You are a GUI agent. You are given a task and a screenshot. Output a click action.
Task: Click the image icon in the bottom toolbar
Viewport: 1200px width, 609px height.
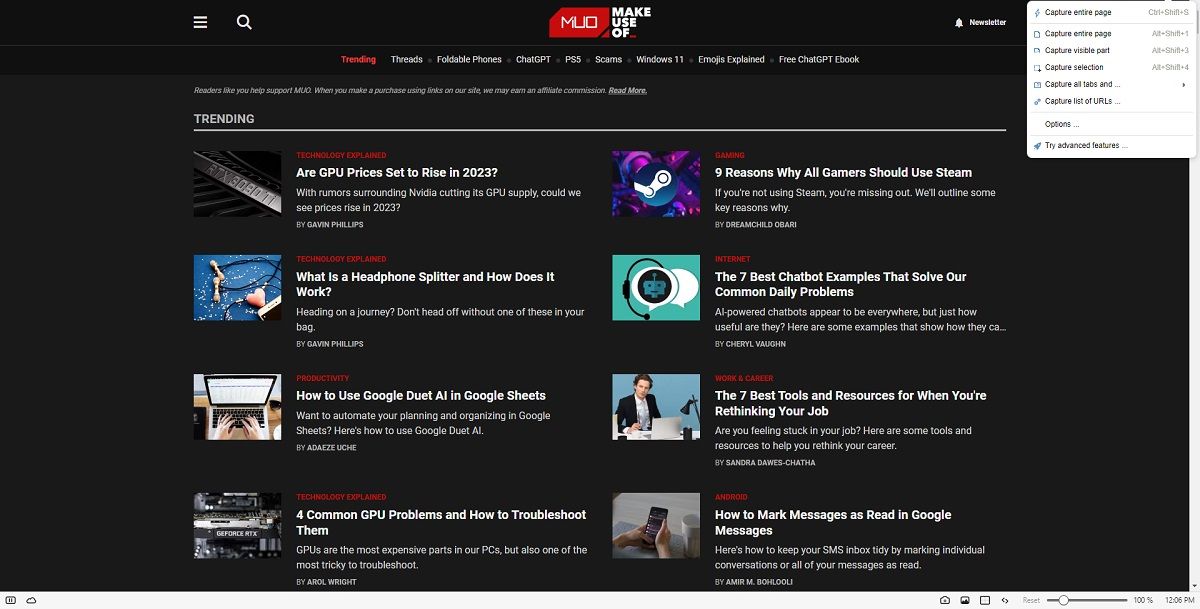click(965, 599)
